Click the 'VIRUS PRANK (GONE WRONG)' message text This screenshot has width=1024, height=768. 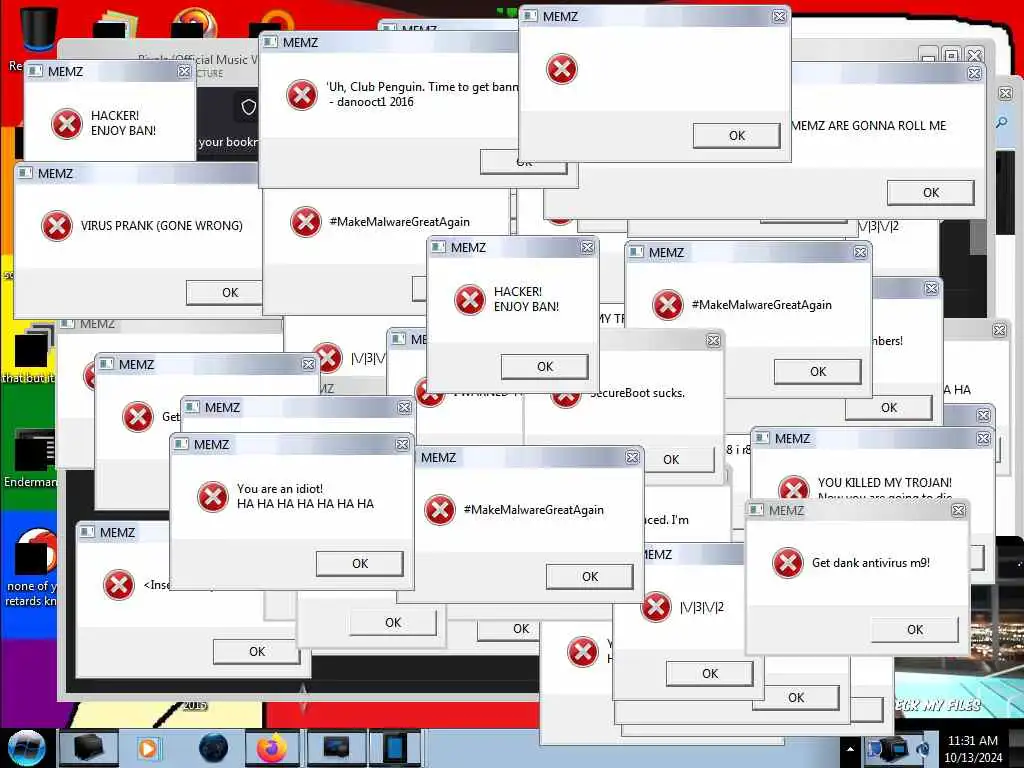click(x=161, y=226)
